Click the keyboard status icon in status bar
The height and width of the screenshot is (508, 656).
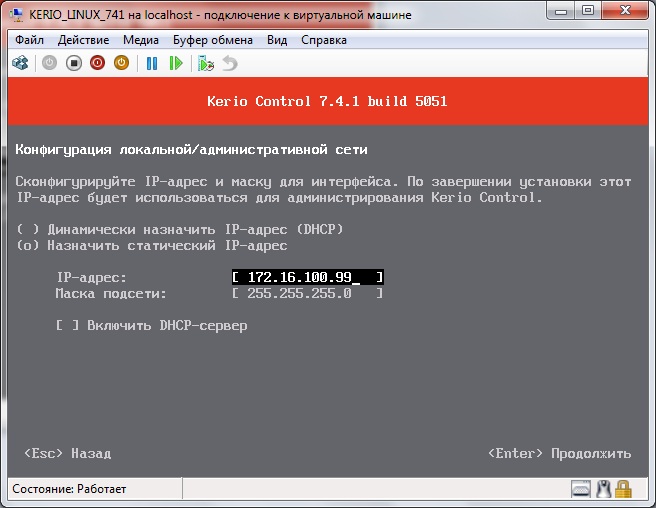tap(581, 489)
